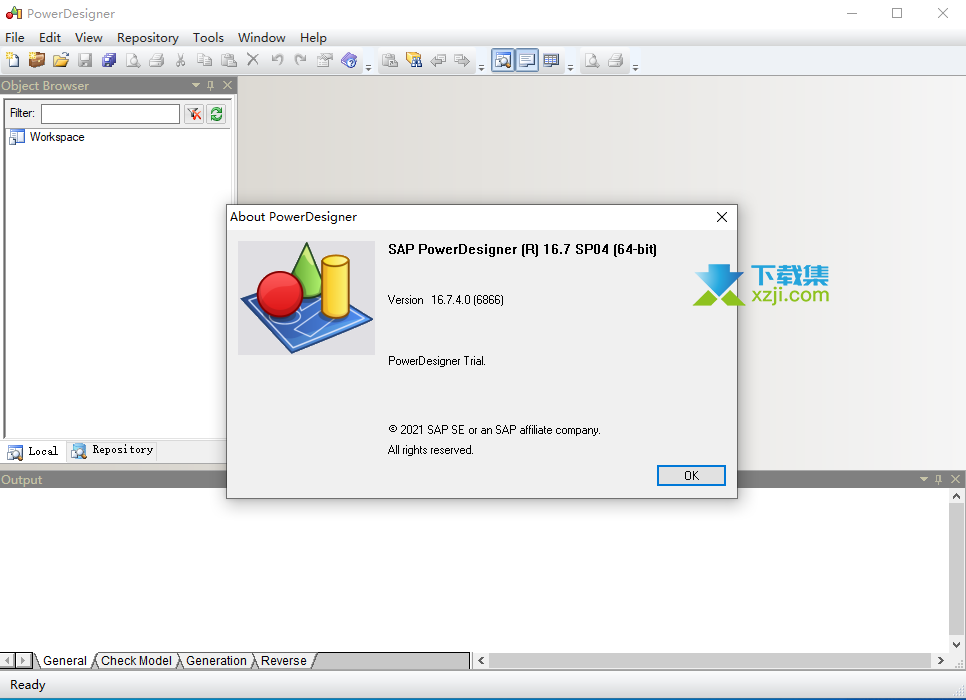
Task: Click Output vertical scrollbar down arrow
Action: tap(956, 645)
